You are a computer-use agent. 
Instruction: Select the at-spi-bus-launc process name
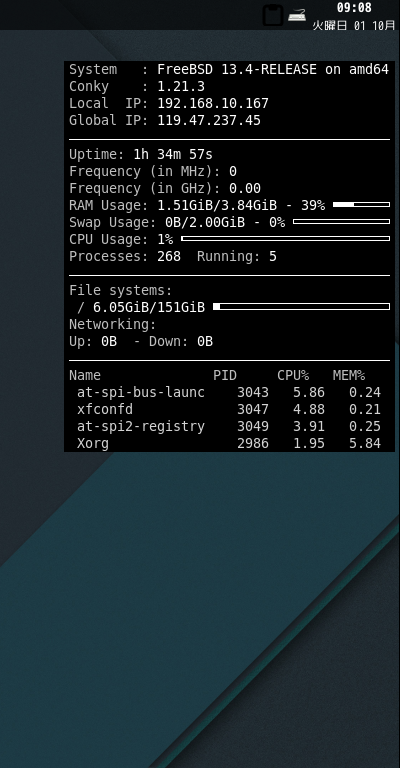pyautogui.click(x=141, y=392)
